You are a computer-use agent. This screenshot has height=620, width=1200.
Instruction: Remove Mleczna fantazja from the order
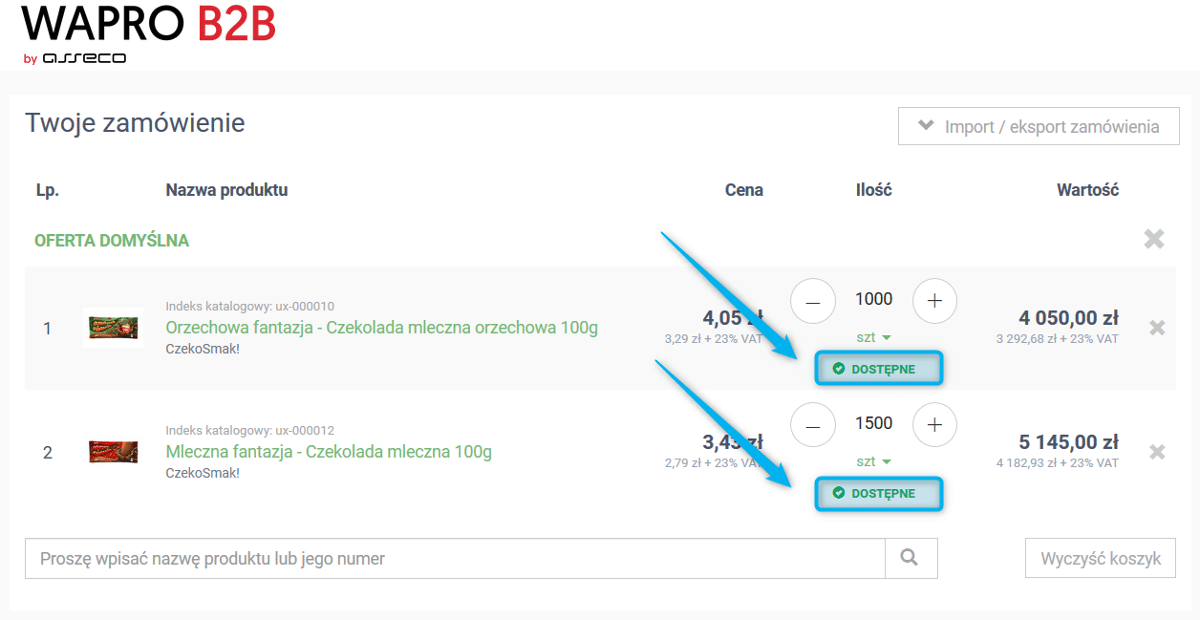1157,452
